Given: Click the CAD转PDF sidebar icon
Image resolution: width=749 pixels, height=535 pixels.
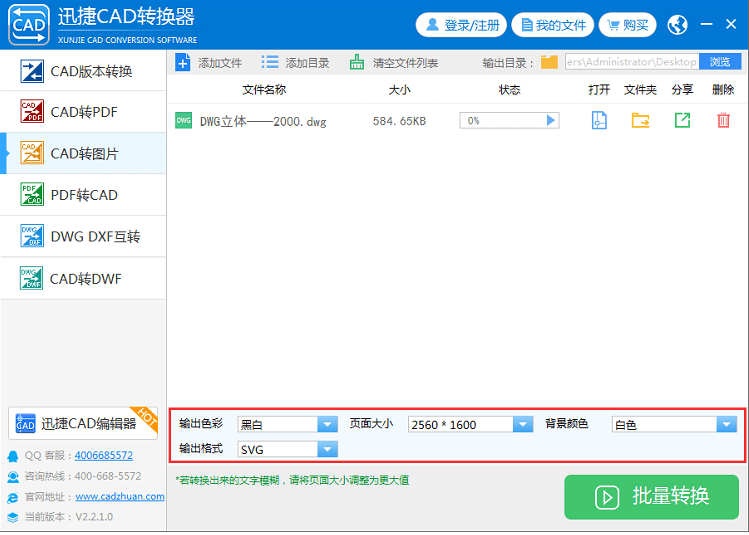Looking at the screenshot, I should coord(32,111).
